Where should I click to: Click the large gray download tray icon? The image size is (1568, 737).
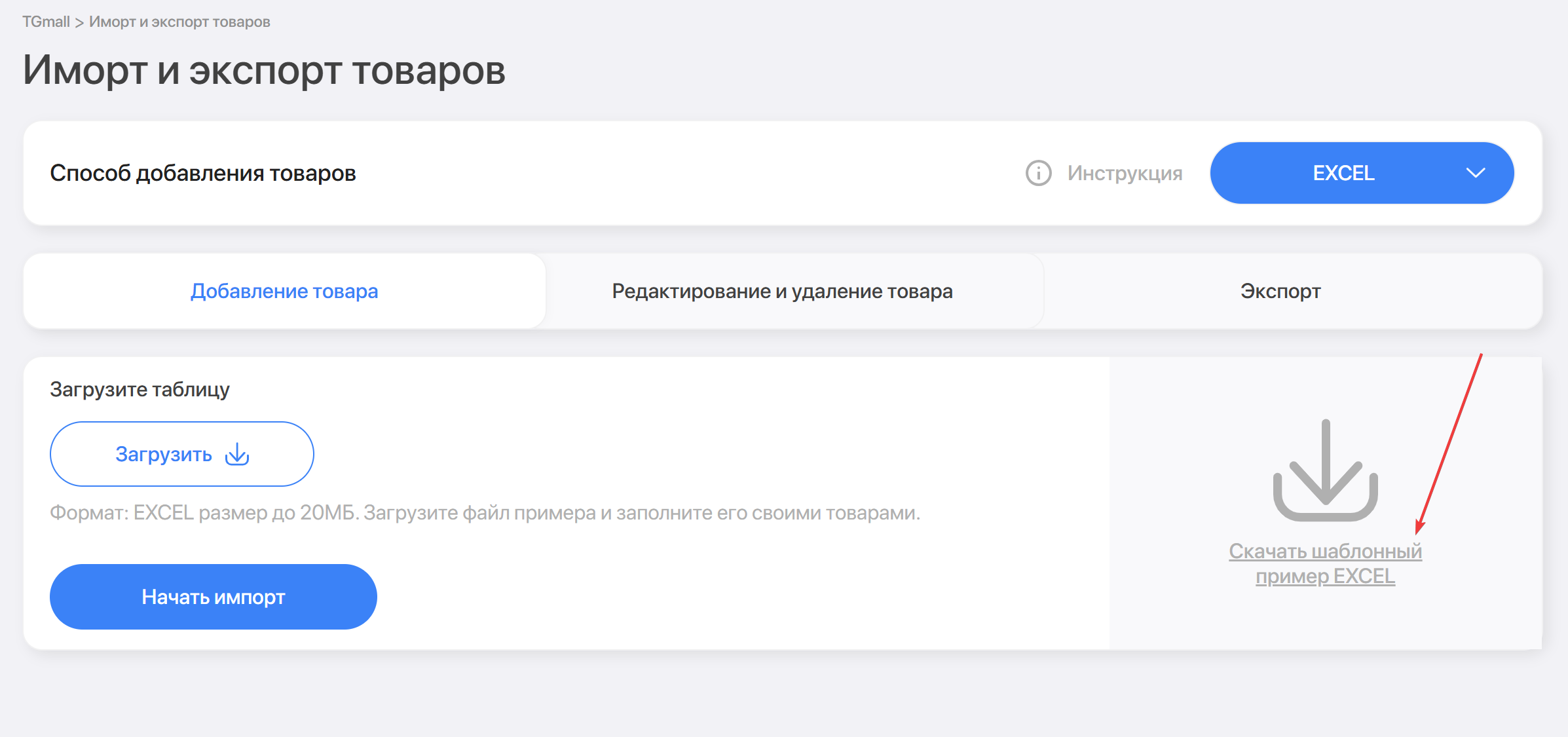(x=1325, y=470)
